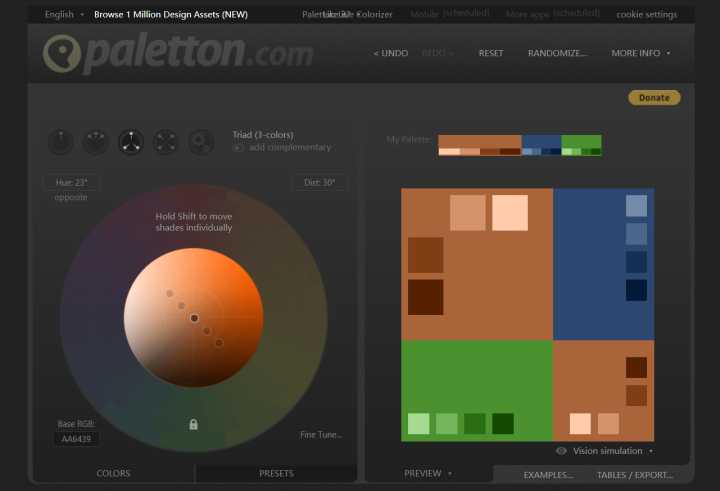Select the medium tan swatch in large brown panel
This screenshot has width=720, height=491.
pos(467,213)
